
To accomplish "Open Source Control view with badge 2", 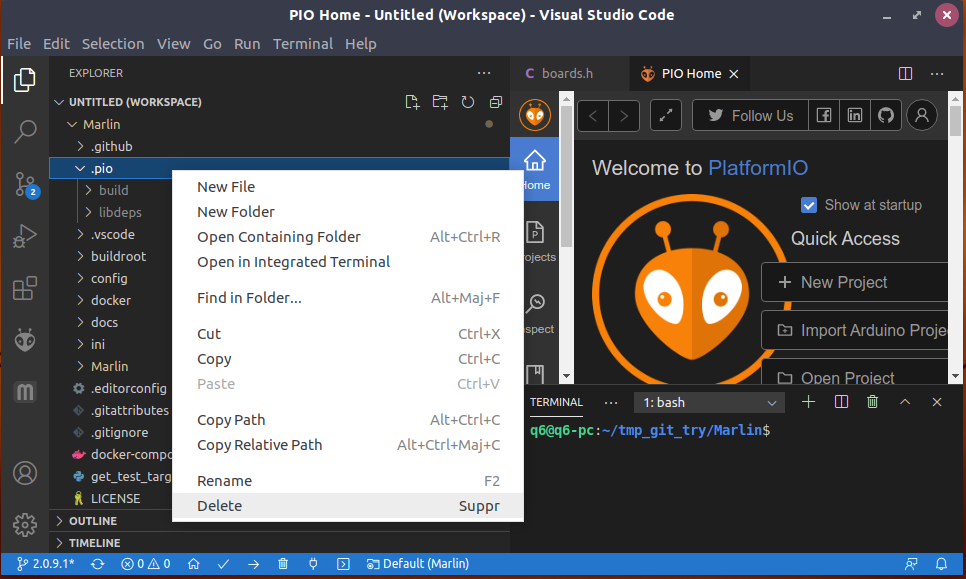I will [x=26, y=184].
